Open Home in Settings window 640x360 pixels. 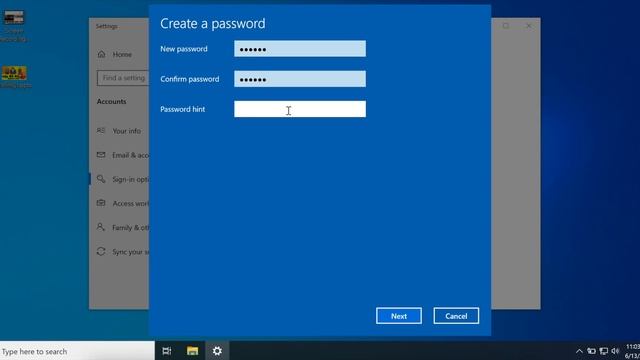click(122, 54)
